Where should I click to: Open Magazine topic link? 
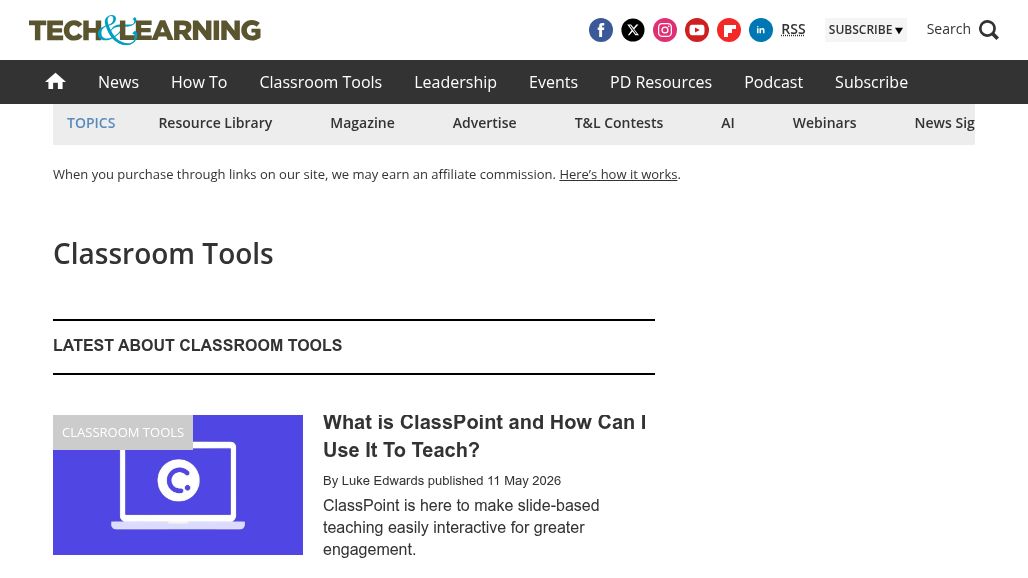[363, 123]
